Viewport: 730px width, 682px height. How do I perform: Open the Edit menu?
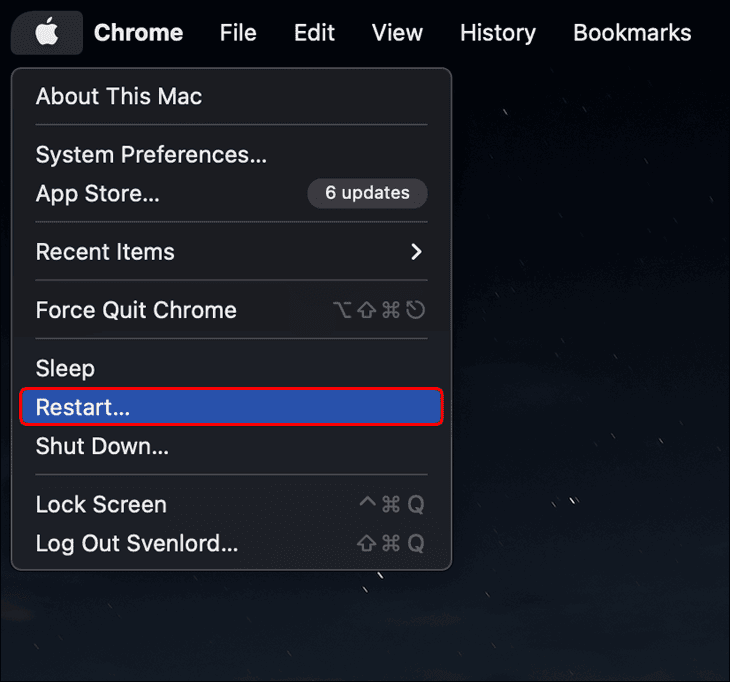[x=314, y=33]
